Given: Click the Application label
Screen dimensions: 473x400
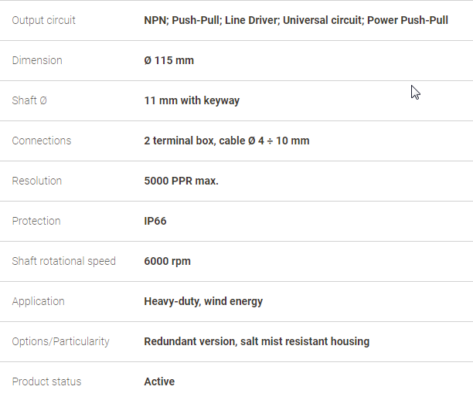Looking at the screenshot, I should point(38,301).
